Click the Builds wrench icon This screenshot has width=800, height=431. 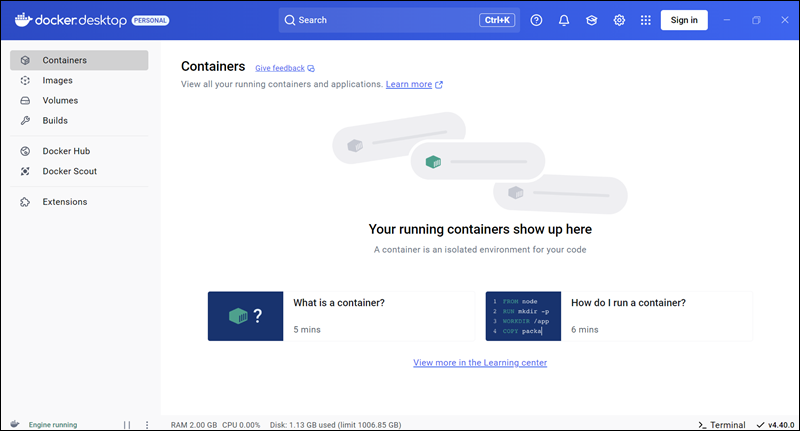tap(25, 120)
